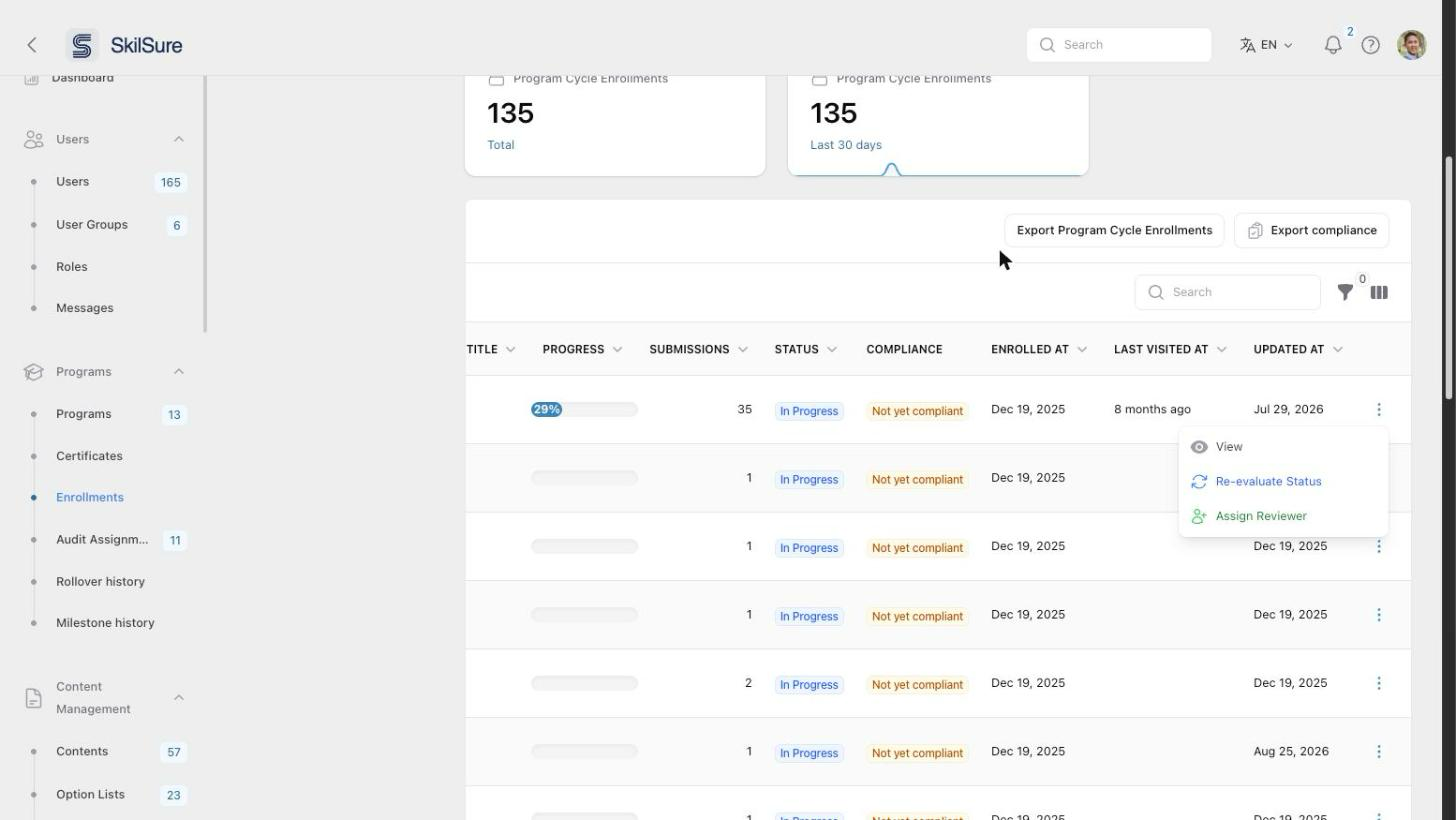The image size is (1456, 820).
Task: Open the table filter funnel icon
Action: coord(1345,292)
